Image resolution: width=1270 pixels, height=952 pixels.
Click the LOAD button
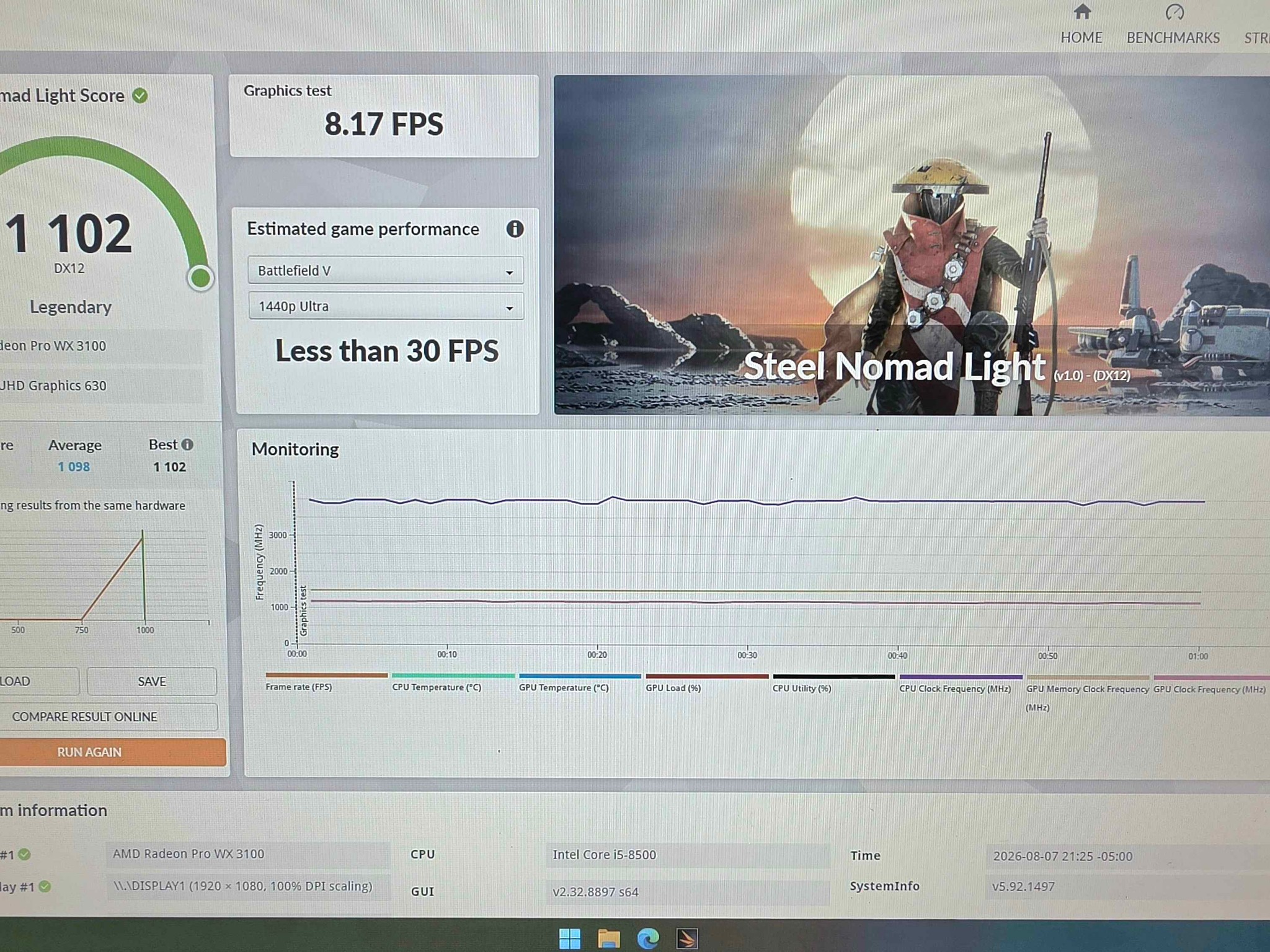pos(39,681)
